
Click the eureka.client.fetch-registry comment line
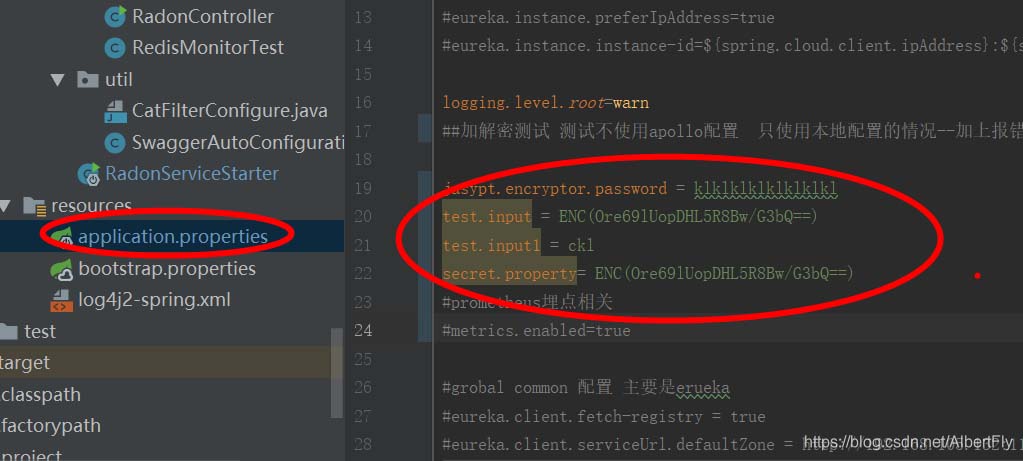click(x=603, y=416)
